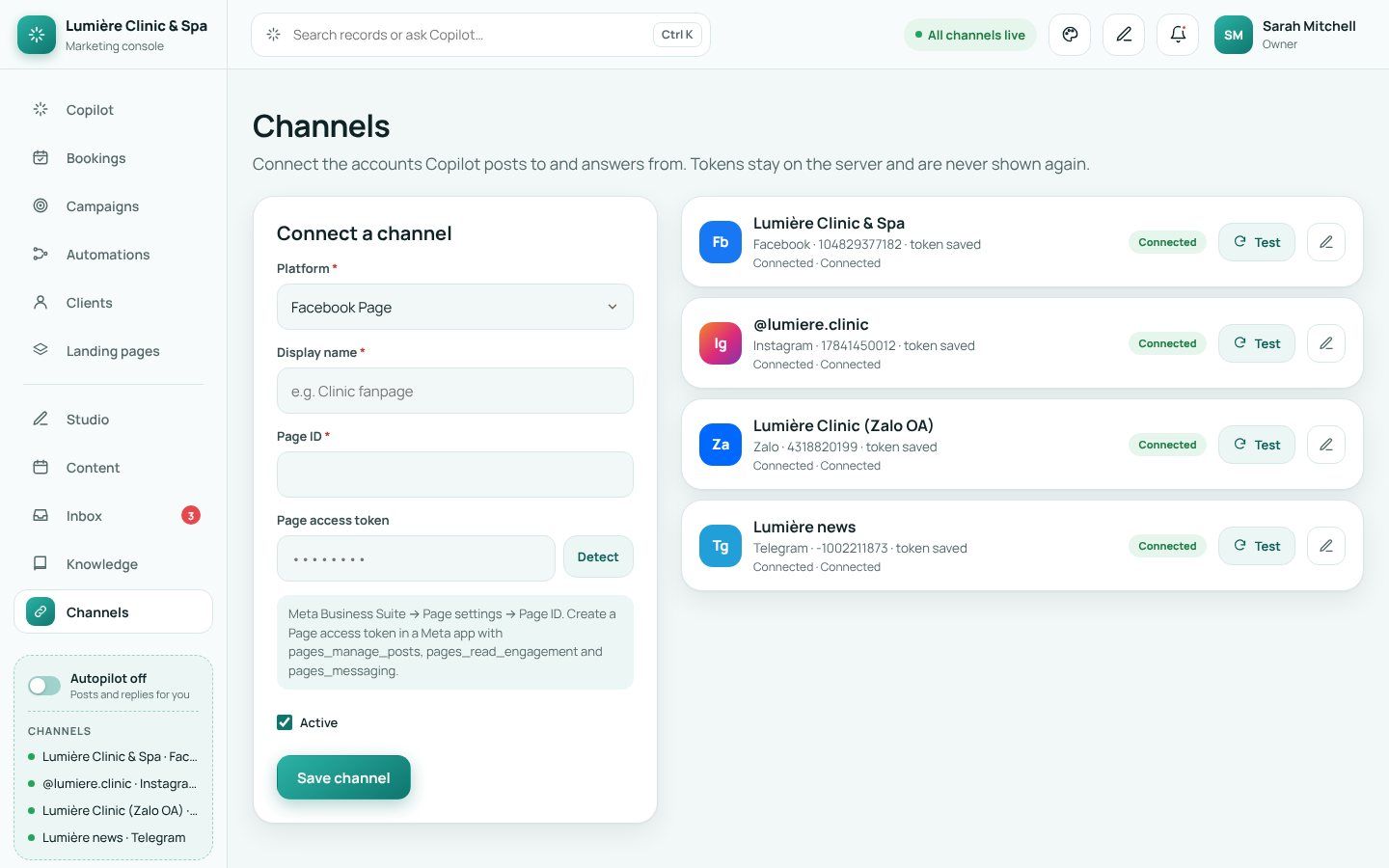Click the search records or ask Copilot box
This screenshot has width=1389, height=868.
480,35
